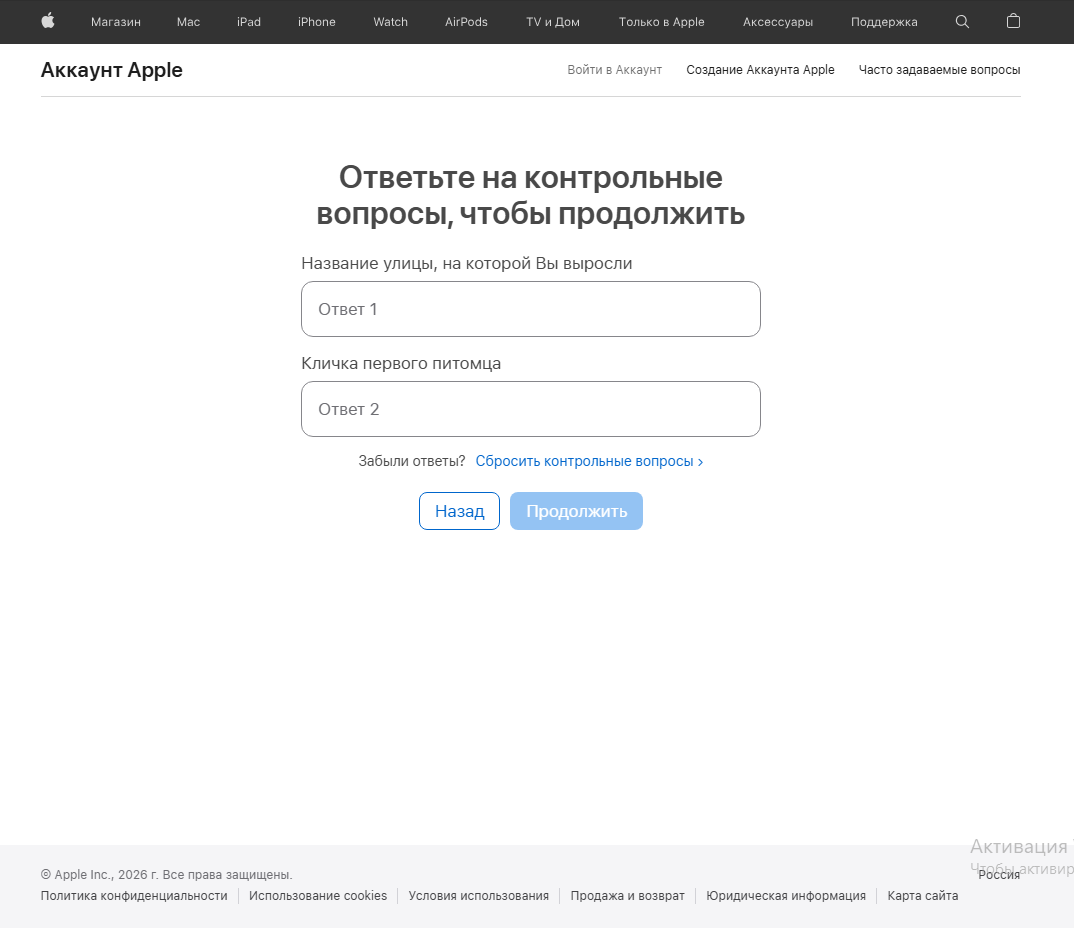Open Создание Аккаунта Apple tab
The height and width of the screenshot is (928, 1074).
click(760, 69)
